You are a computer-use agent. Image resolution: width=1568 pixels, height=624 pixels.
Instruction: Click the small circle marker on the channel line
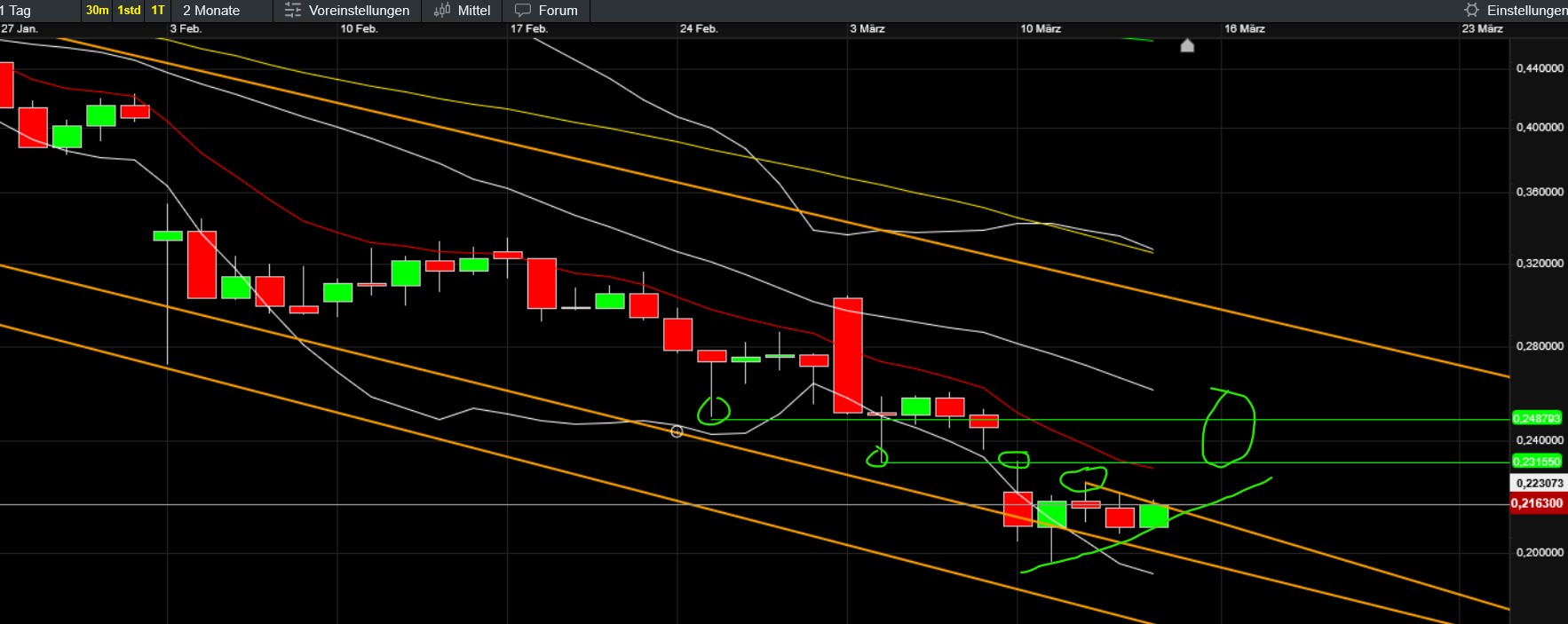point(677,431)
